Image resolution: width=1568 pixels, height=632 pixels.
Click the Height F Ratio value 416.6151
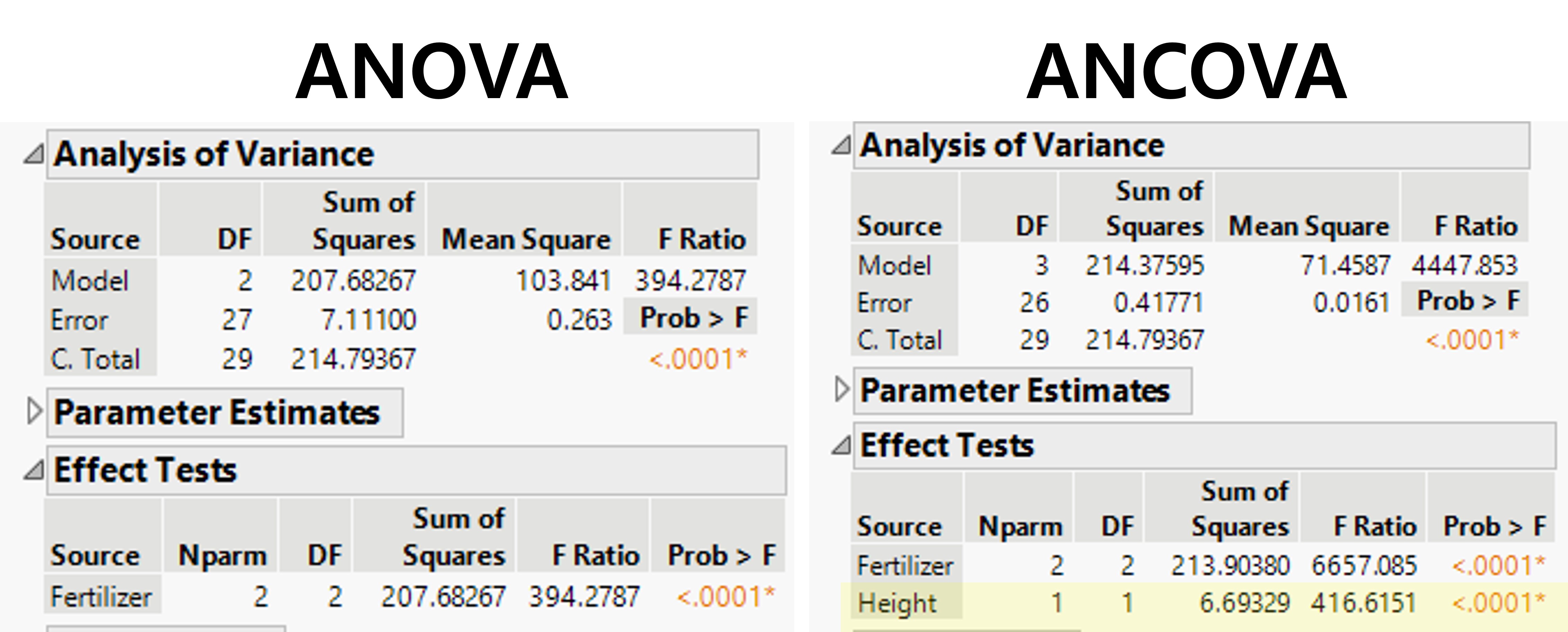coord(1363,604)
